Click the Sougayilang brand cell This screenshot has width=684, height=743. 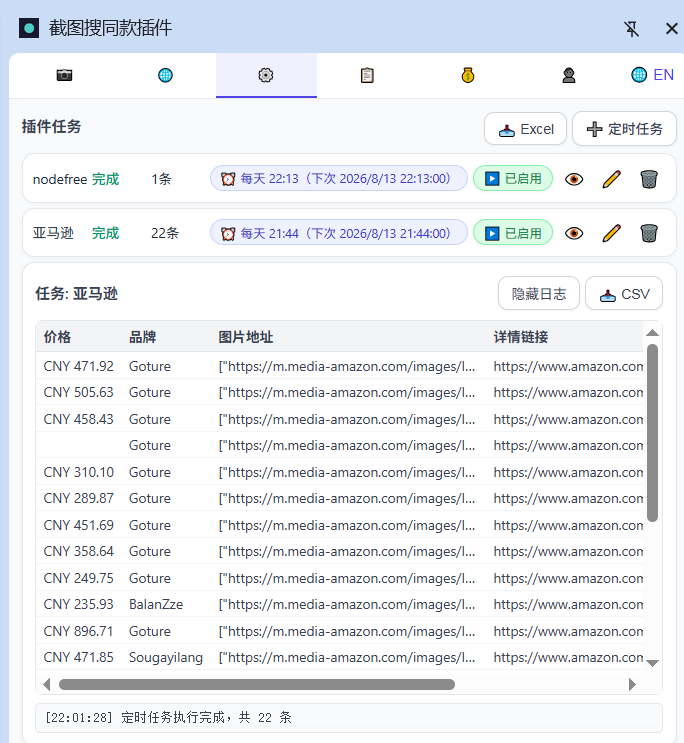(166, 658)
